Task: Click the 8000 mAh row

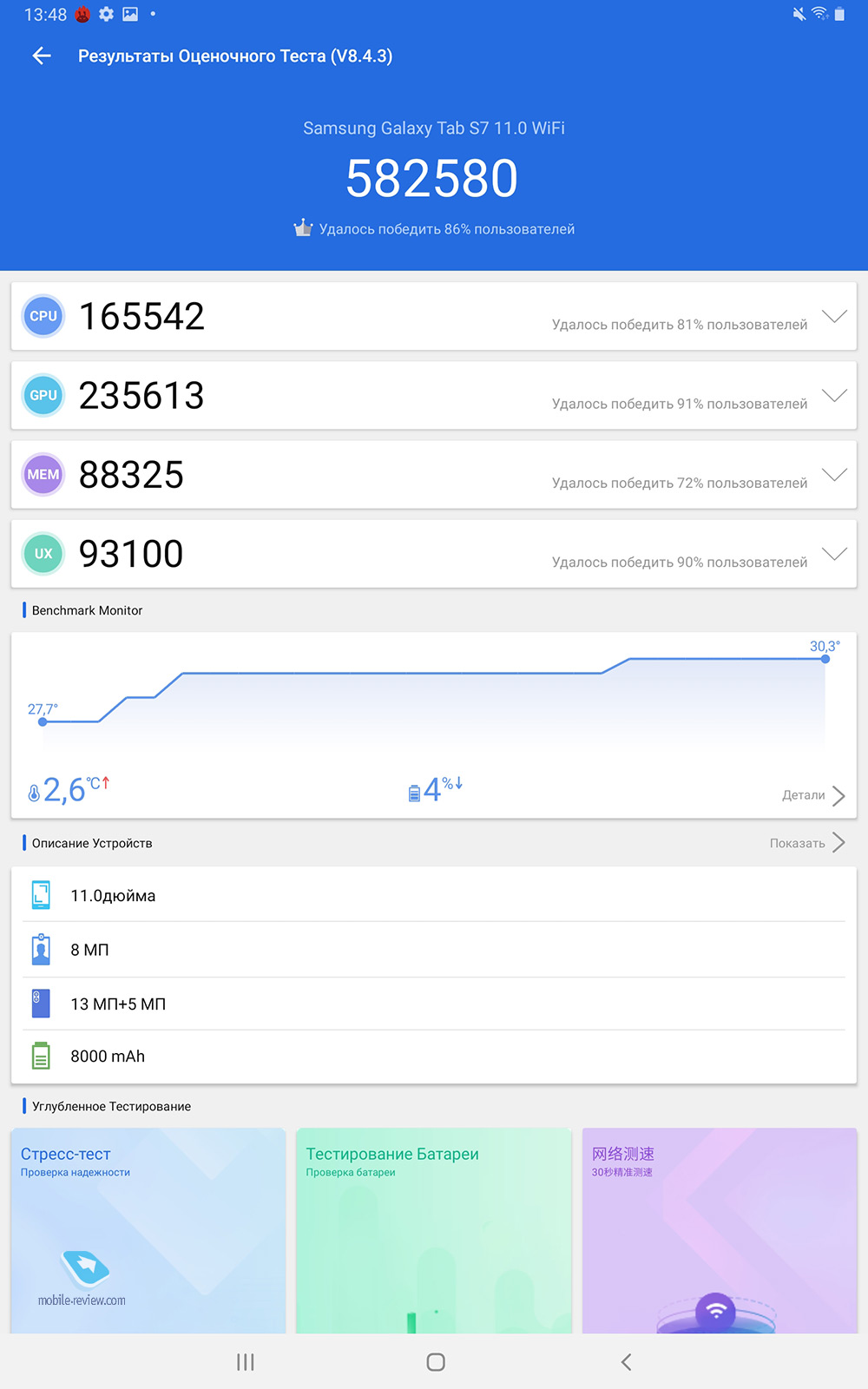Action: pyautogui.click(x=434, y=1056)
